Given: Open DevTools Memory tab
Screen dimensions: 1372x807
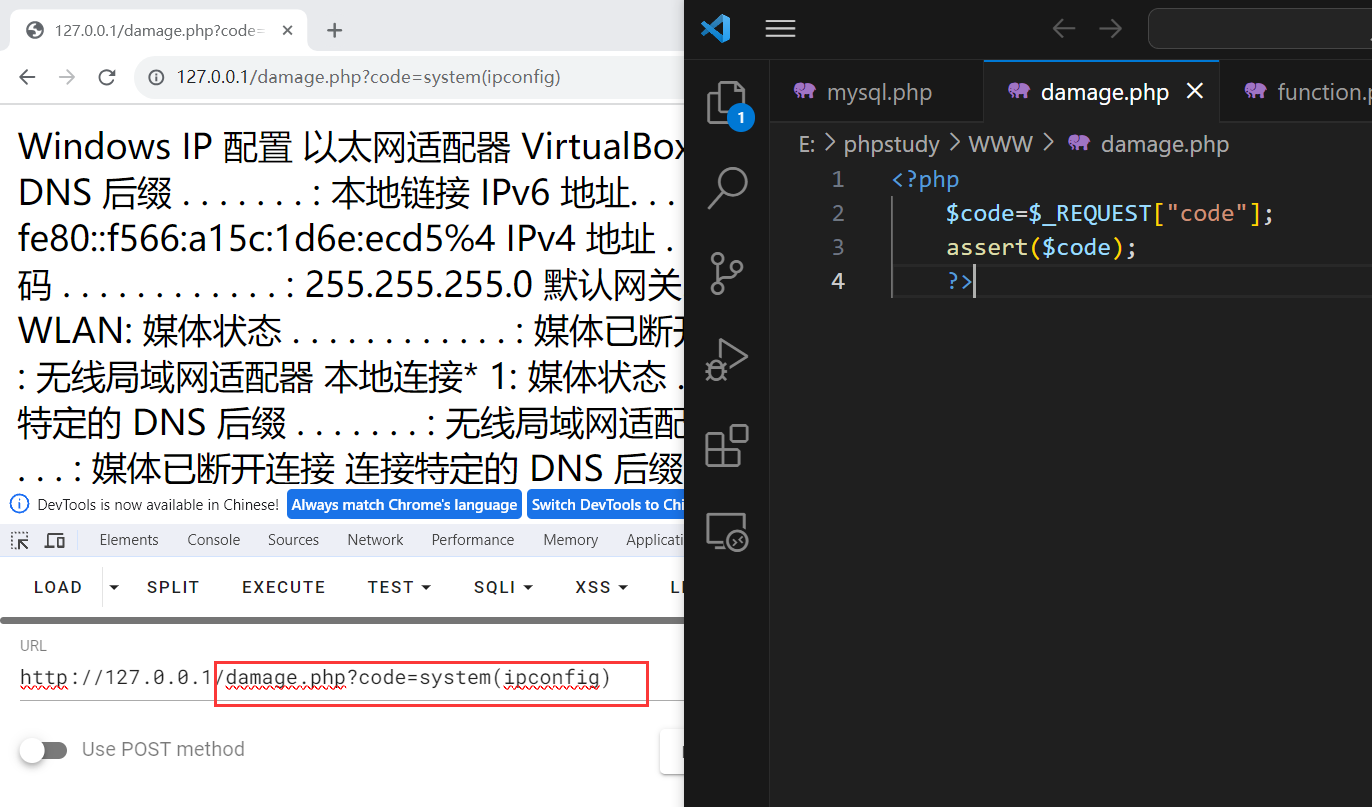Looking at the screenshot, I should [571, 540].
